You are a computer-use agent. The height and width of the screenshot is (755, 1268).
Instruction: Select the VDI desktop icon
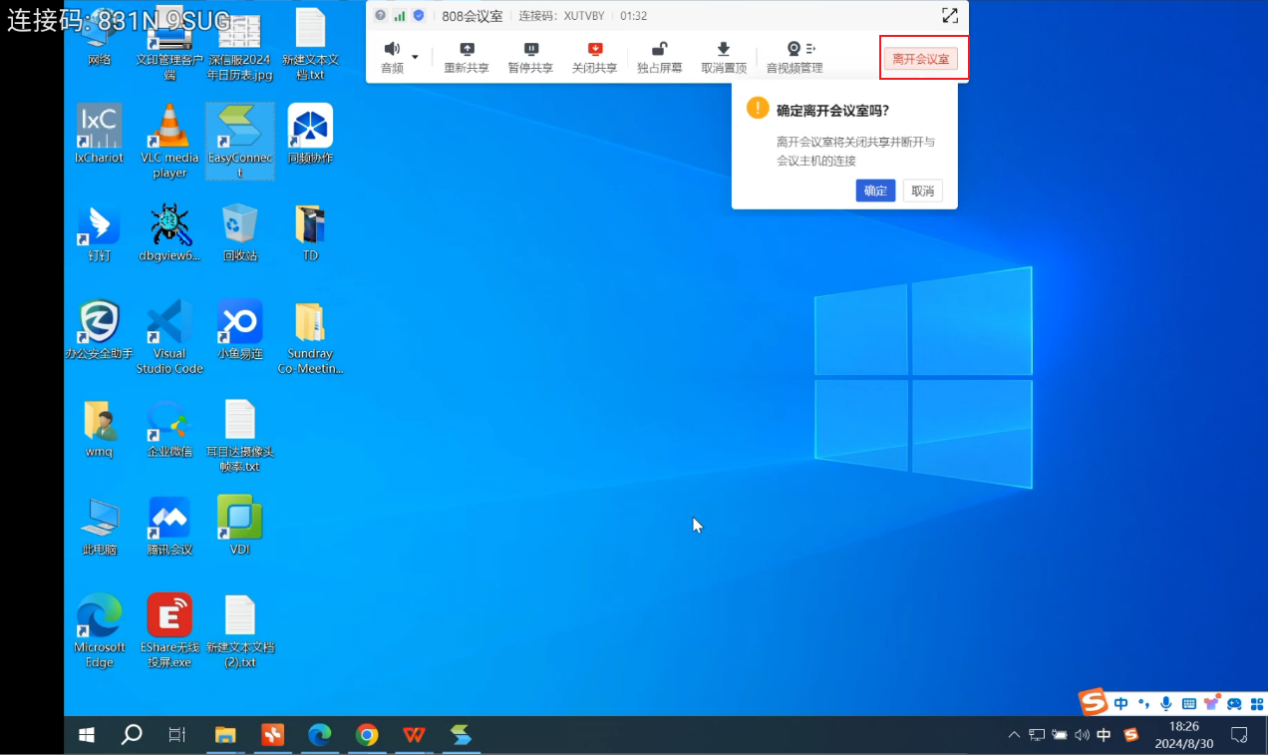[240, 526]
